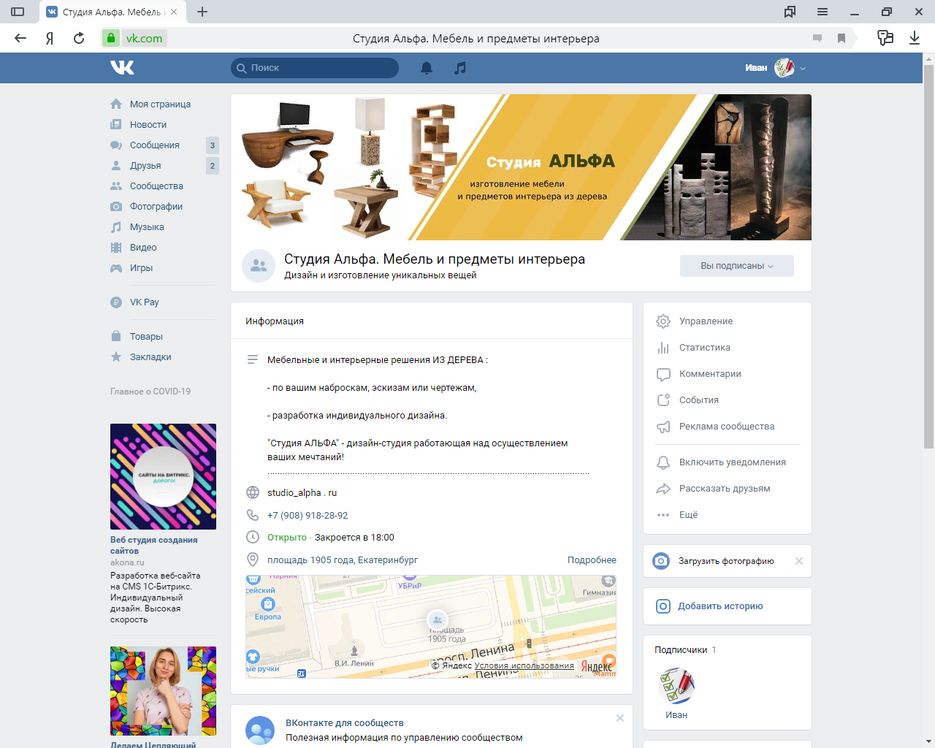The image size is (935, 748).
Task: Bookmark the page with bookmark icon
Action: click(x=841, y=38)
